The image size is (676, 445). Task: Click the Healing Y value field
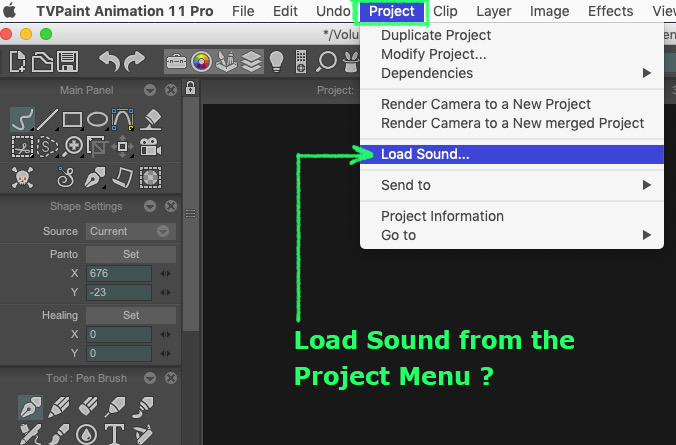119,353
